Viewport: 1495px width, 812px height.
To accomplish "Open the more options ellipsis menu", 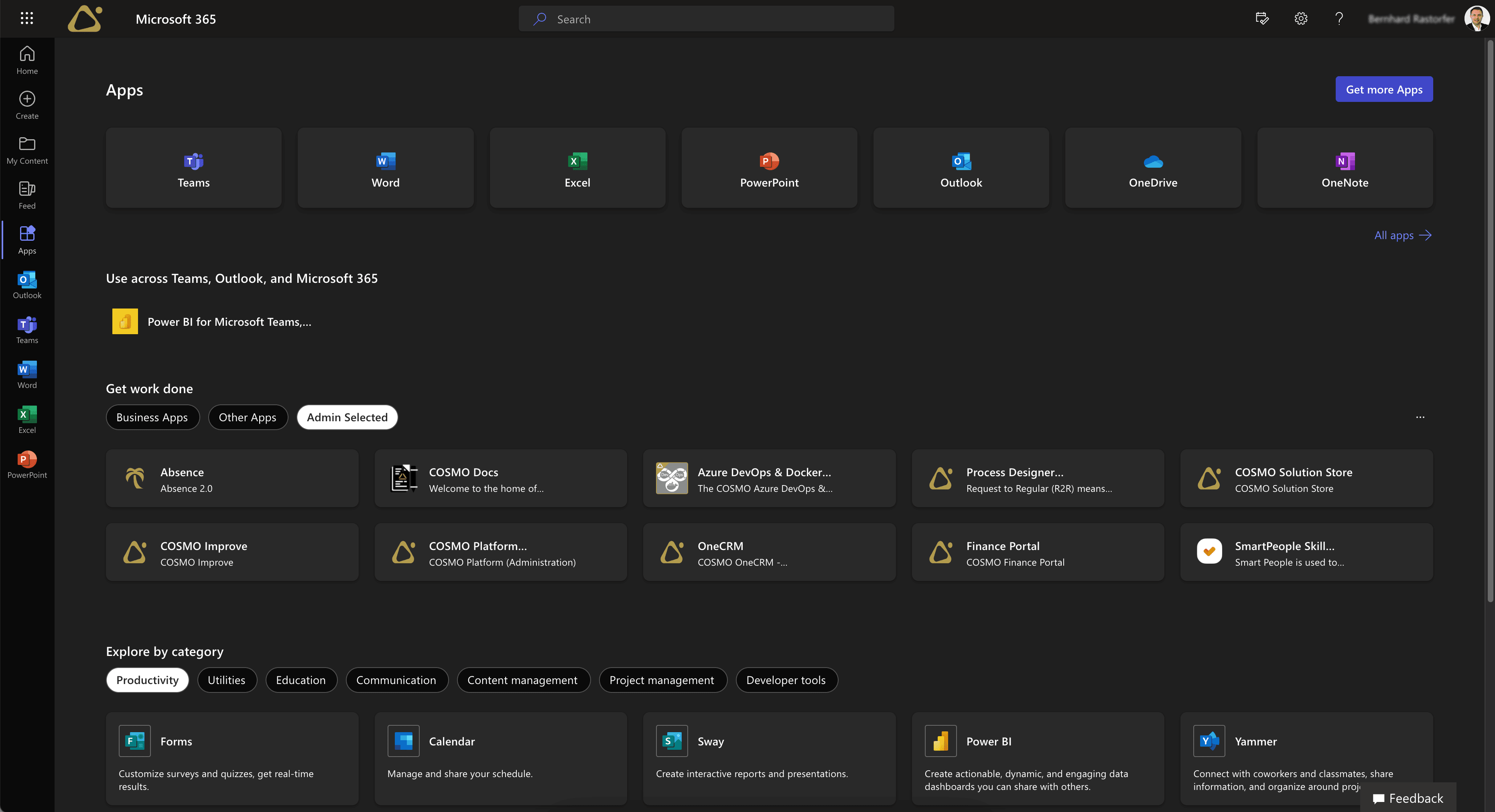I will pos(1420,417).
